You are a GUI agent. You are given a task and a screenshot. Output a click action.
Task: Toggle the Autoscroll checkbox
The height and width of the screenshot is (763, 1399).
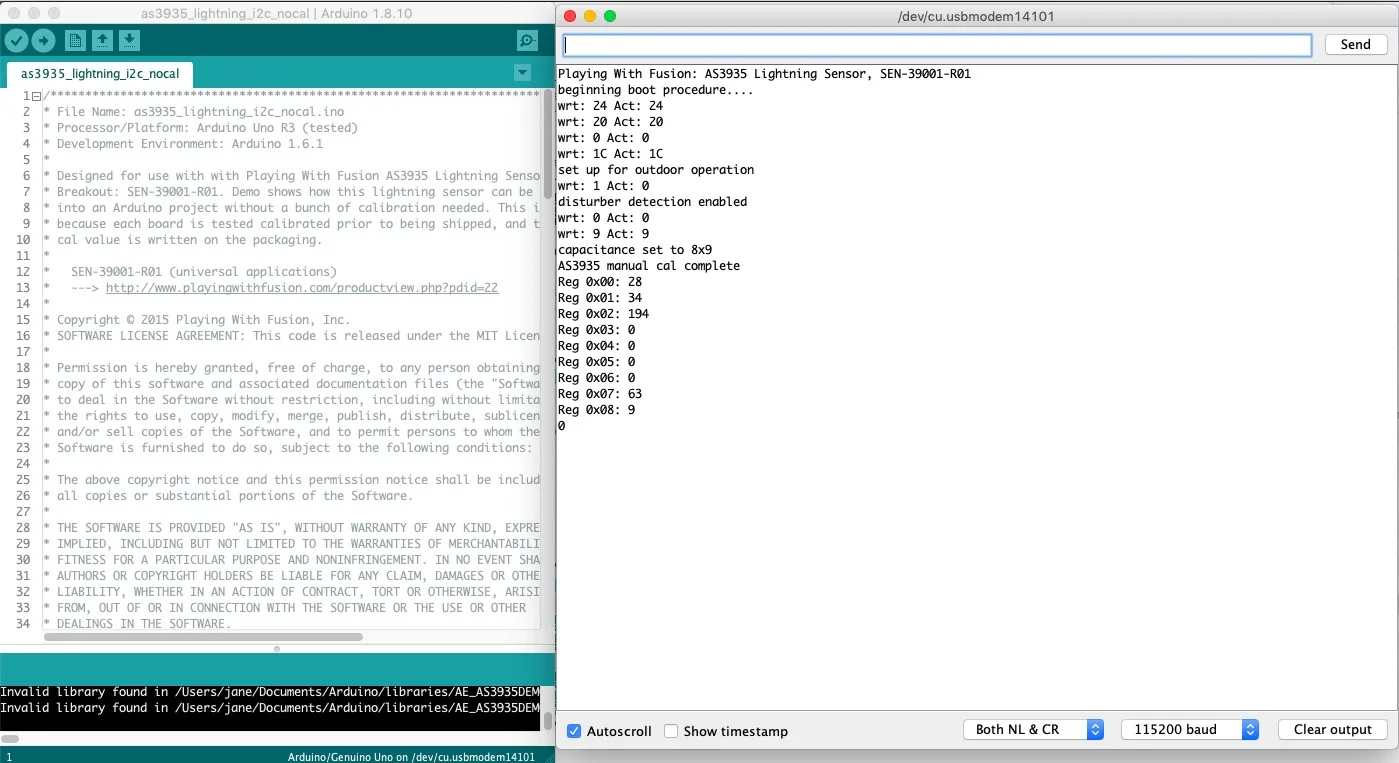574,731
